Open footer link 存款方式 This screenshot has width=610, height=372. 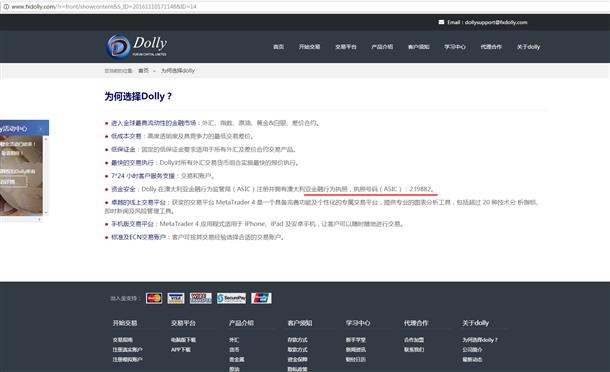tap(297, 340)
